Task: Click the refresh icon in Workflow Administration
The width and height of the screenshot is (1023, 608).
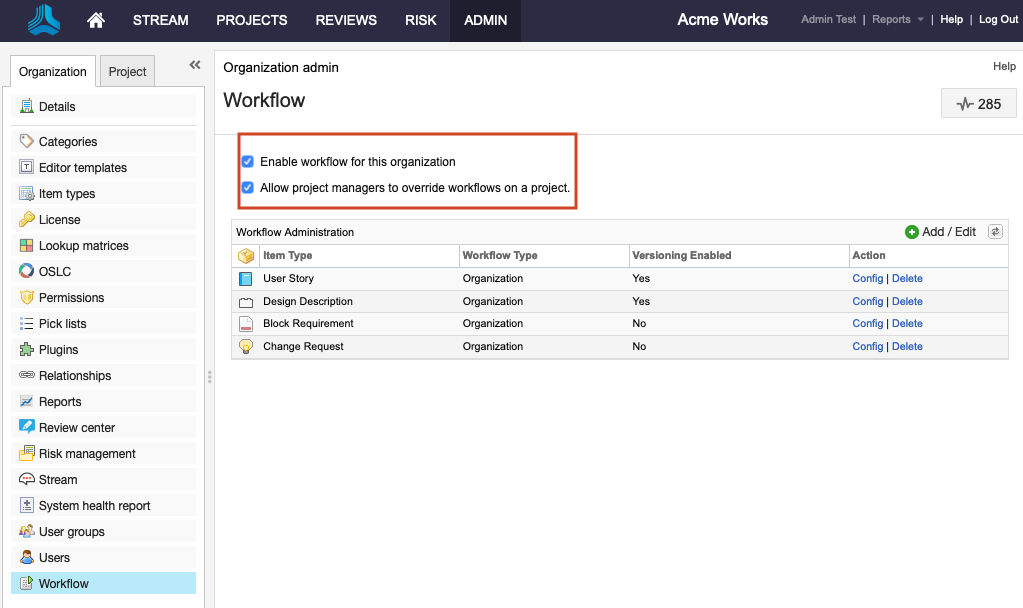Action: [x=995, y=232]
